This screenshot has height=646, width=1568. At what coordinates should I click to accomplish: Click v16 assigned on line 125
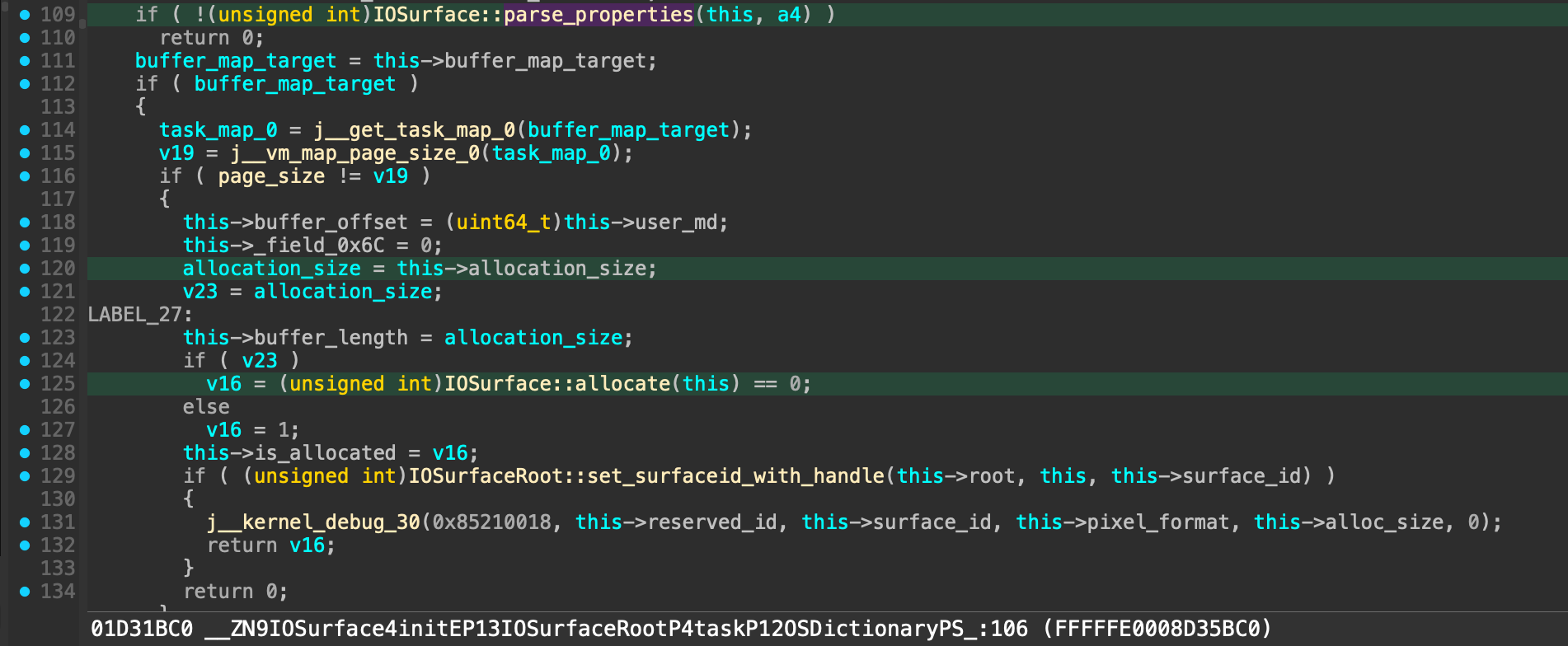[224, 384]
